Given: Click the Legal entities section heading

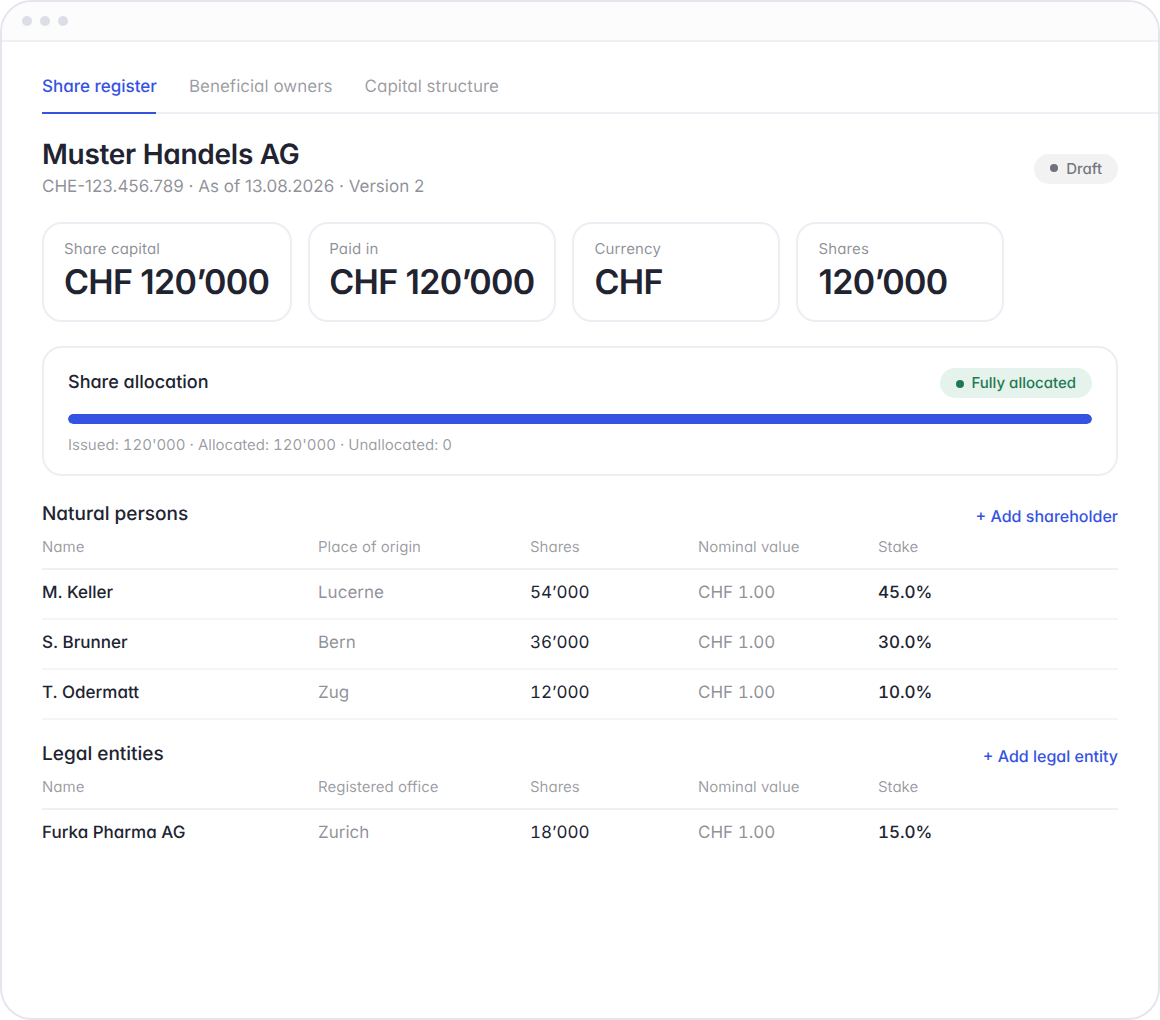Looking at the screenshot, I should 103,754.
